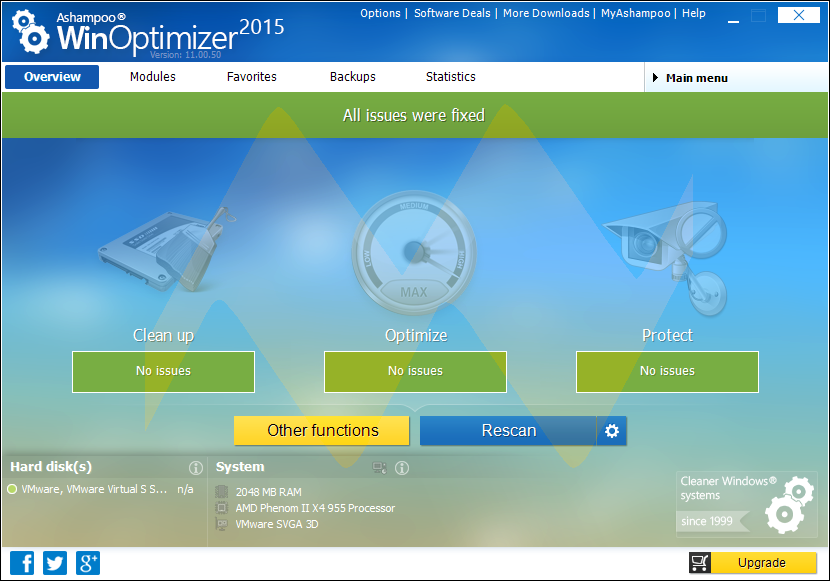
Task: Open Software Deals link
Action: (x=452, y=13)
